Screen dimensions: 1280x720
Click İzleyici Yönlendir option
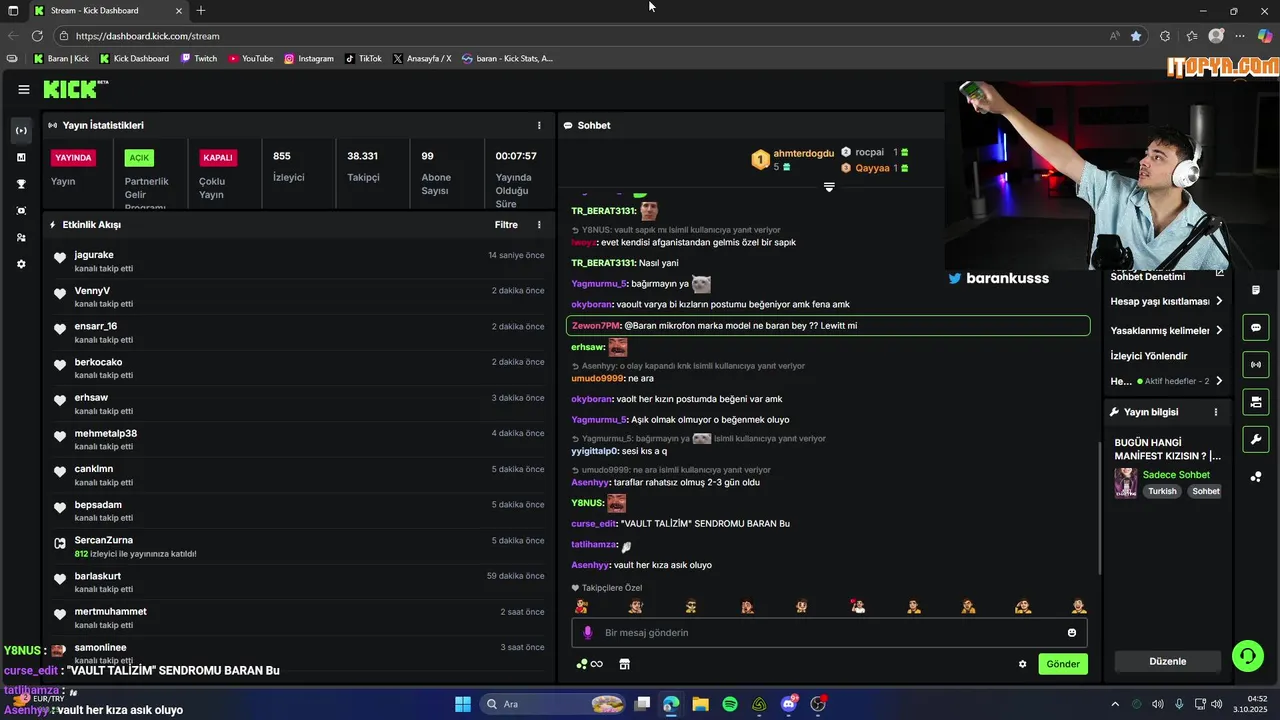click(x=1149, y=356)
